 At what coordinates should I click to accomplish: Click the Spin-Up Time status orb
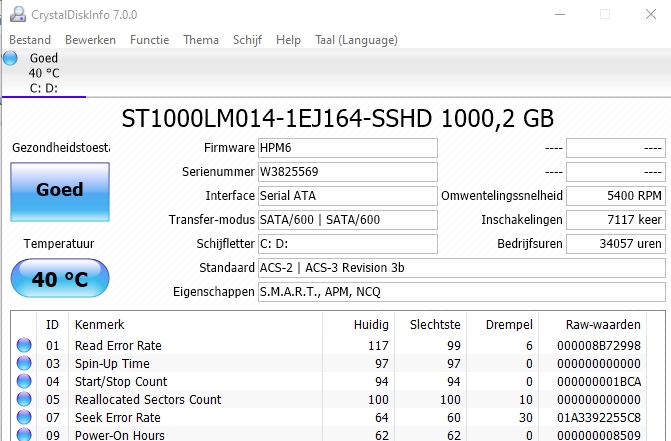pos(24,364)
